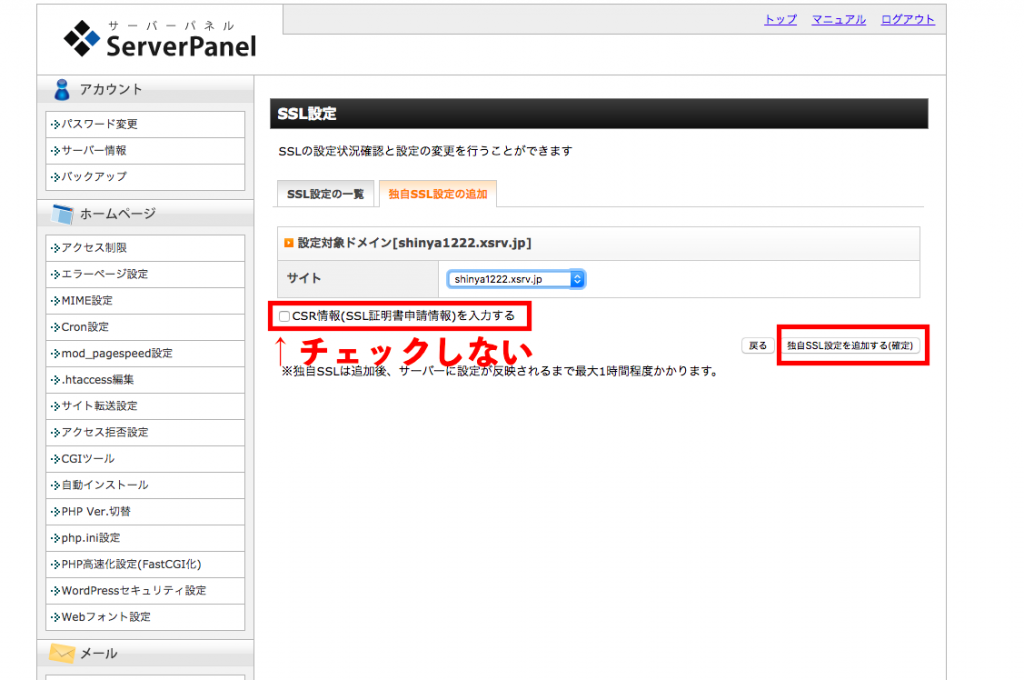
Task: Open アクセス拒否設定
Action: pos(145,432)
